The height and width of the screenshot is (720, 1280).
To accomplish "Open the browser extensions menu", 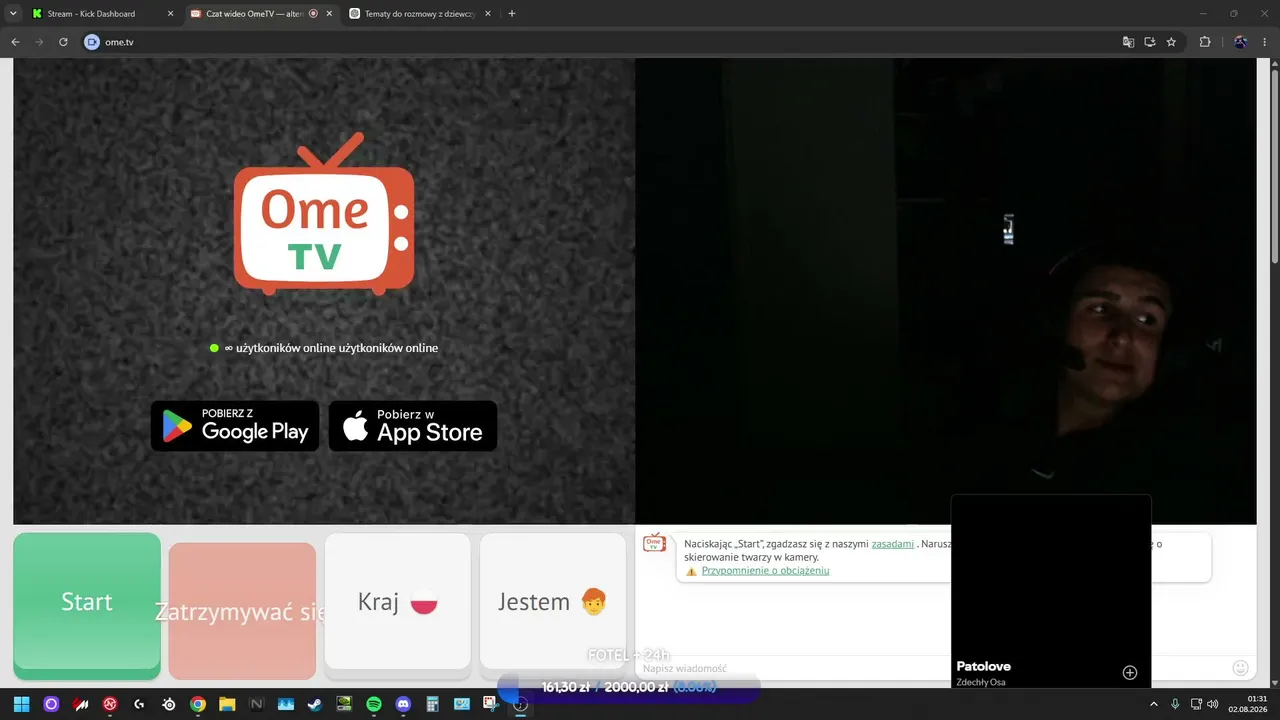I will 1205,42.
